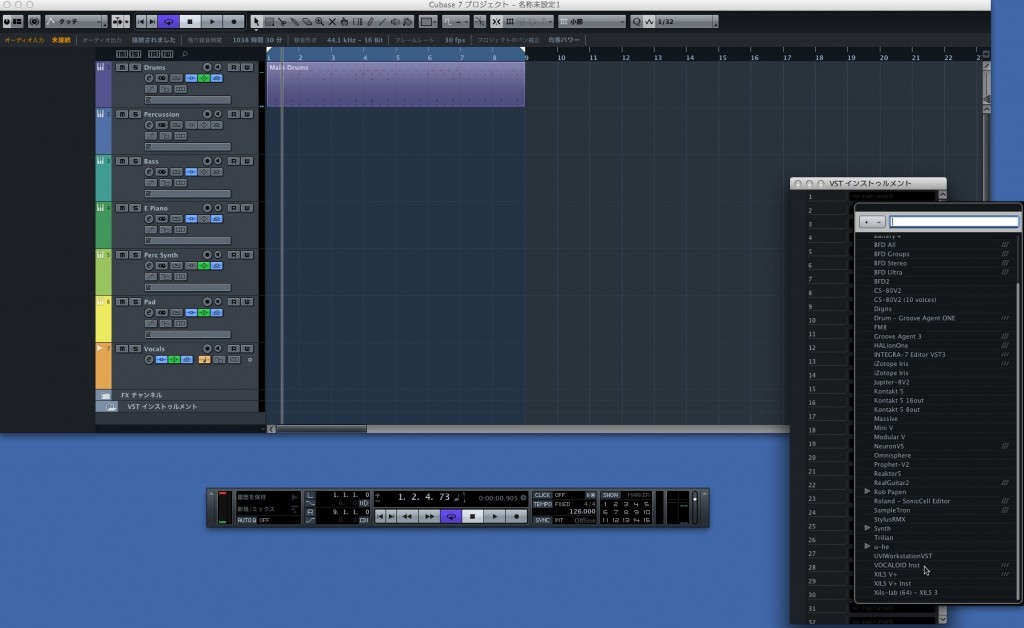Select the Object Selection arrow tool
The image size is (1024, 628).
[257, 22]
